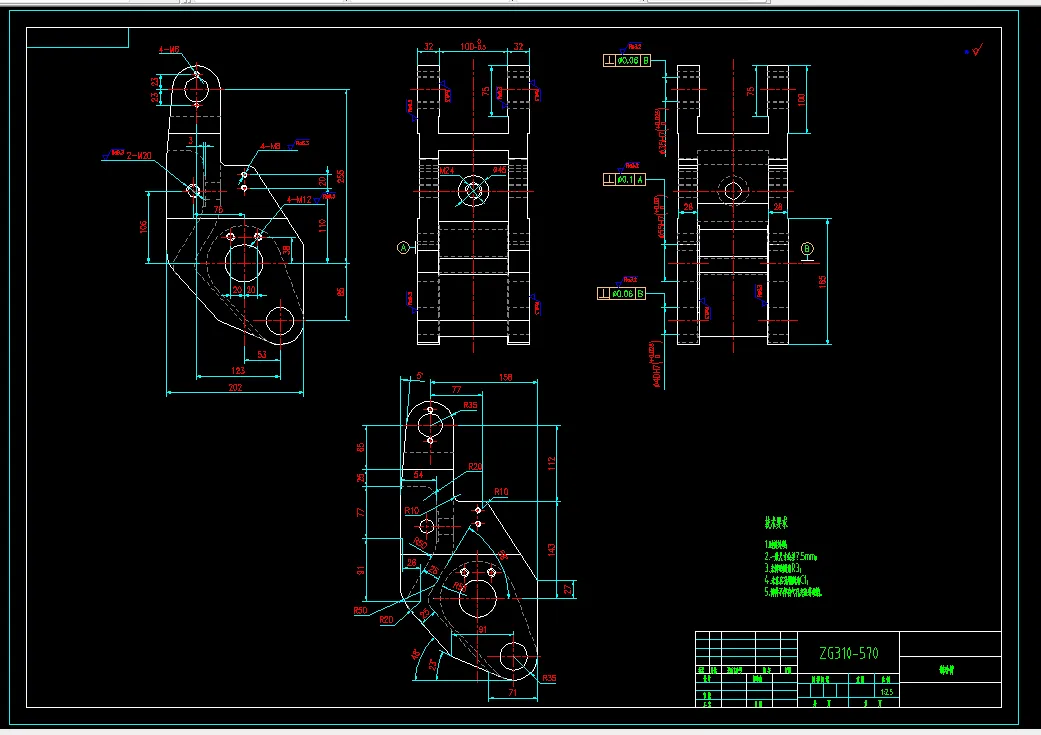Select the Φ55H7 tolerance dimension
Image resolution: width=1041 pixels, height=735 pixels.
[661, 218]
